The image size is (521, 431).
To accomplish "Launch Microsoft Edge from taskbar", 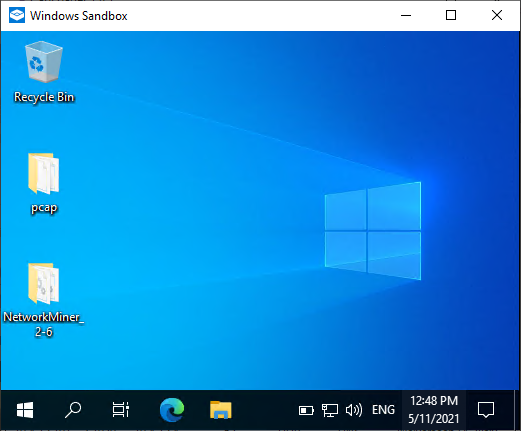I will click(x=172, y=410).
